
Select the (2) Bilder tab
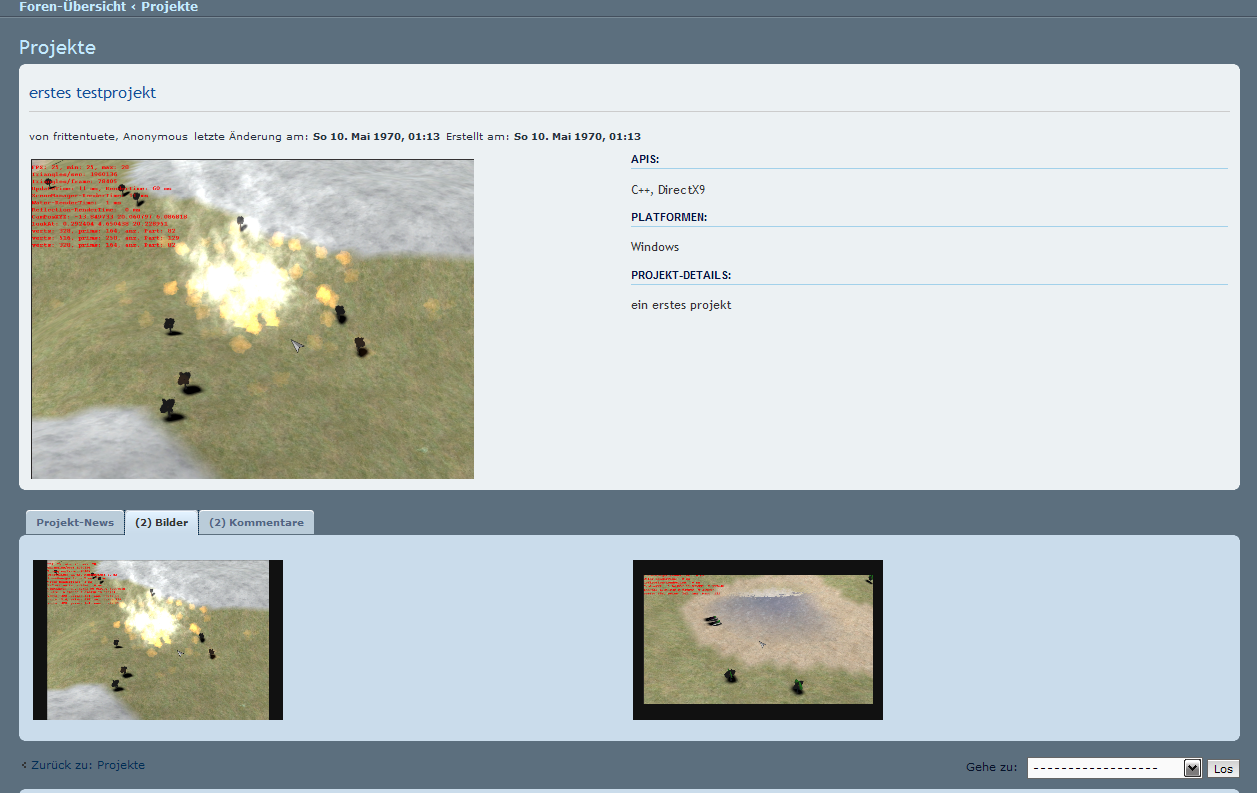pyautogui.click(x=161, y=523)
